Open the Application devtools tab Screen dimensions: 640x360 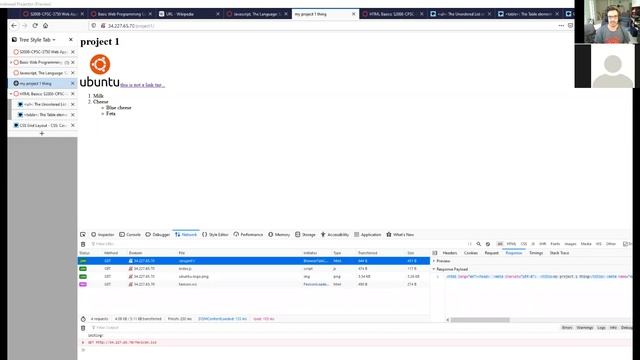[x=367, y=235]
